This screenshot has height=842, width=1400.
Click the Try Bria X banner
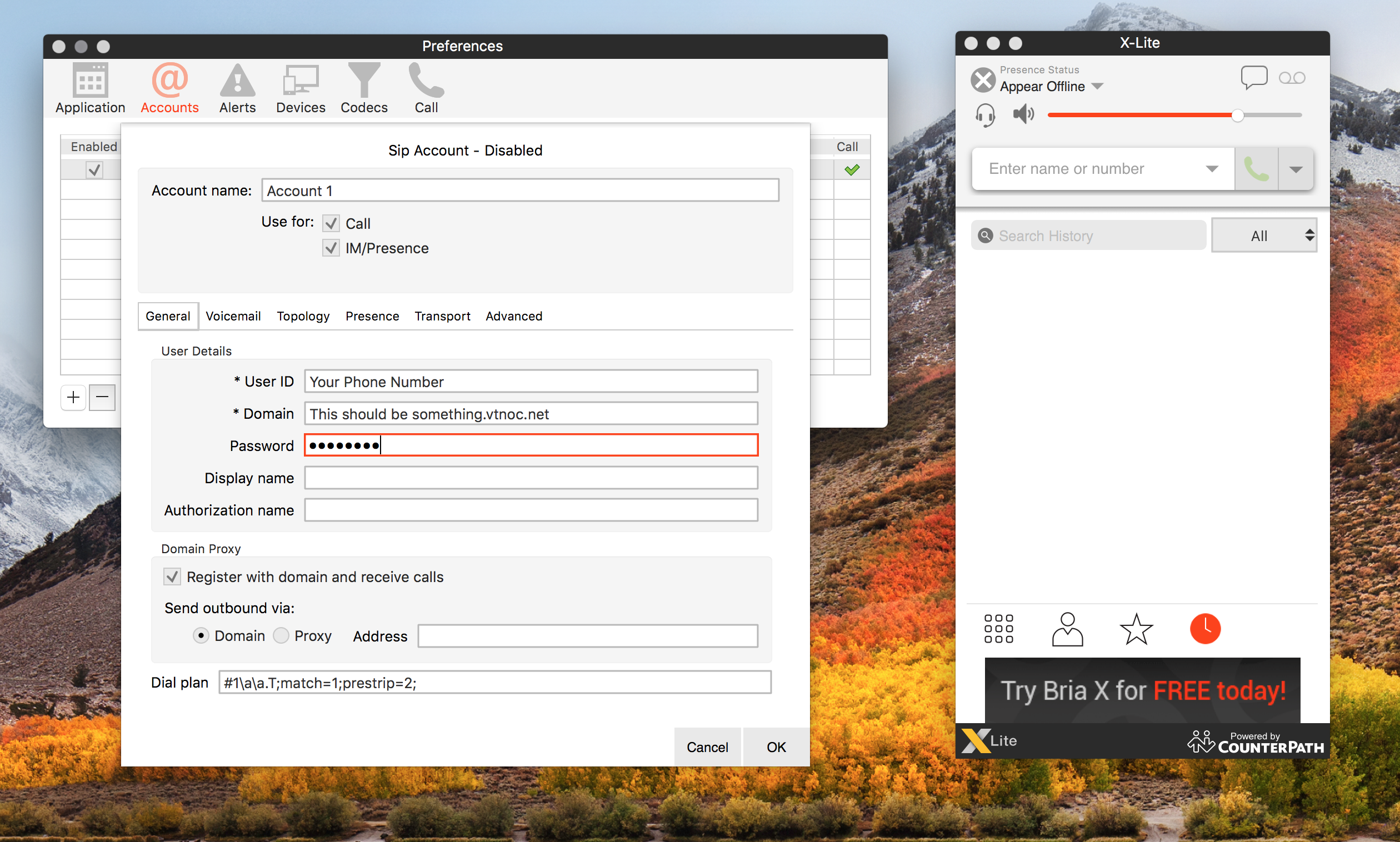coord(1142,690)
